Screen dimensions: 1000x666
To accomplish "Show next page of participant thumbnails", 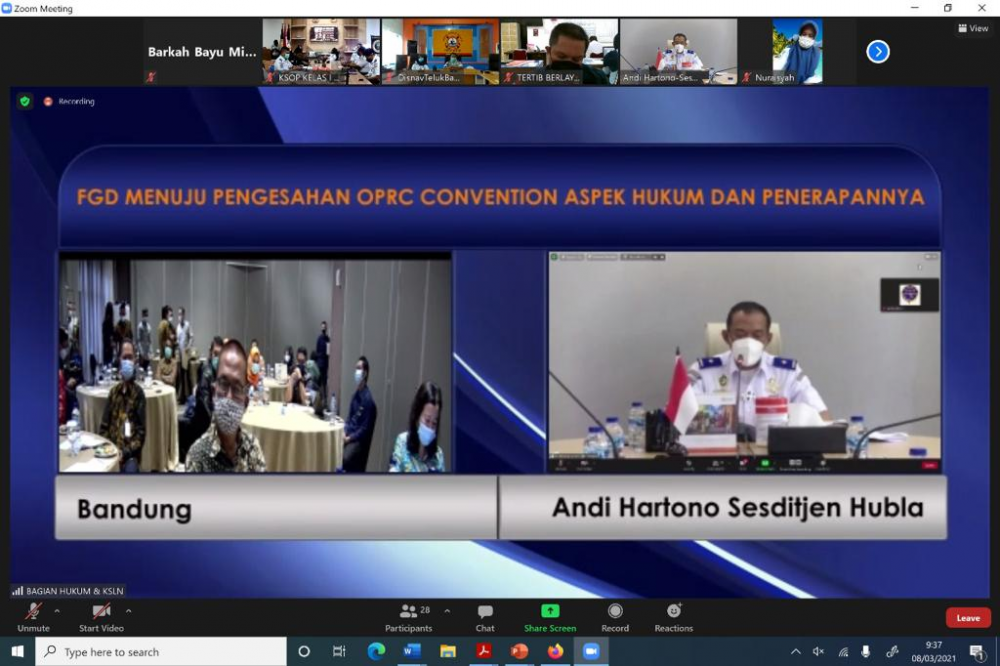I will 878,52.
